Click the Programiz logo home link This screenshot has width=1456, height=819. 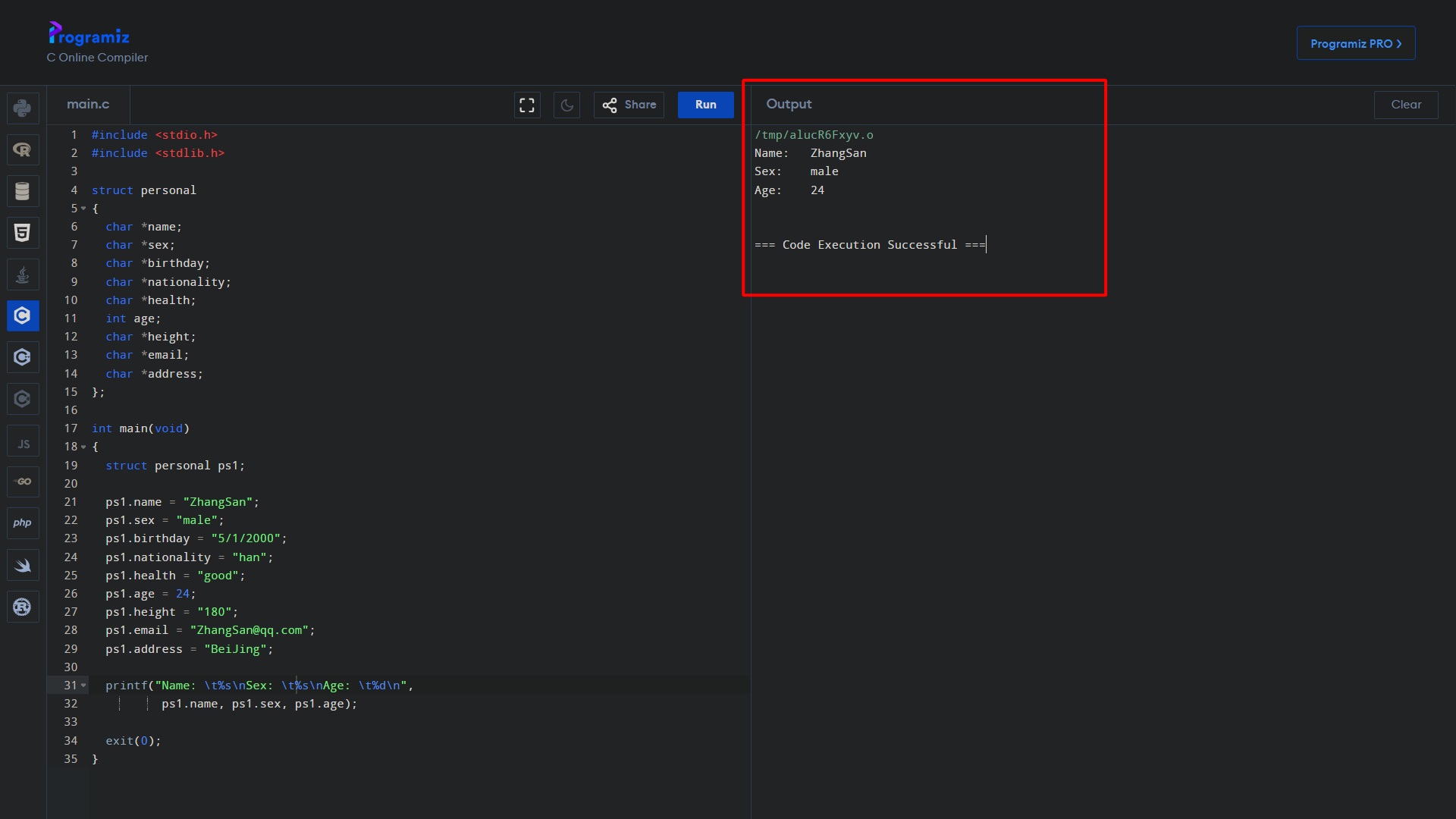pos(89,31)
